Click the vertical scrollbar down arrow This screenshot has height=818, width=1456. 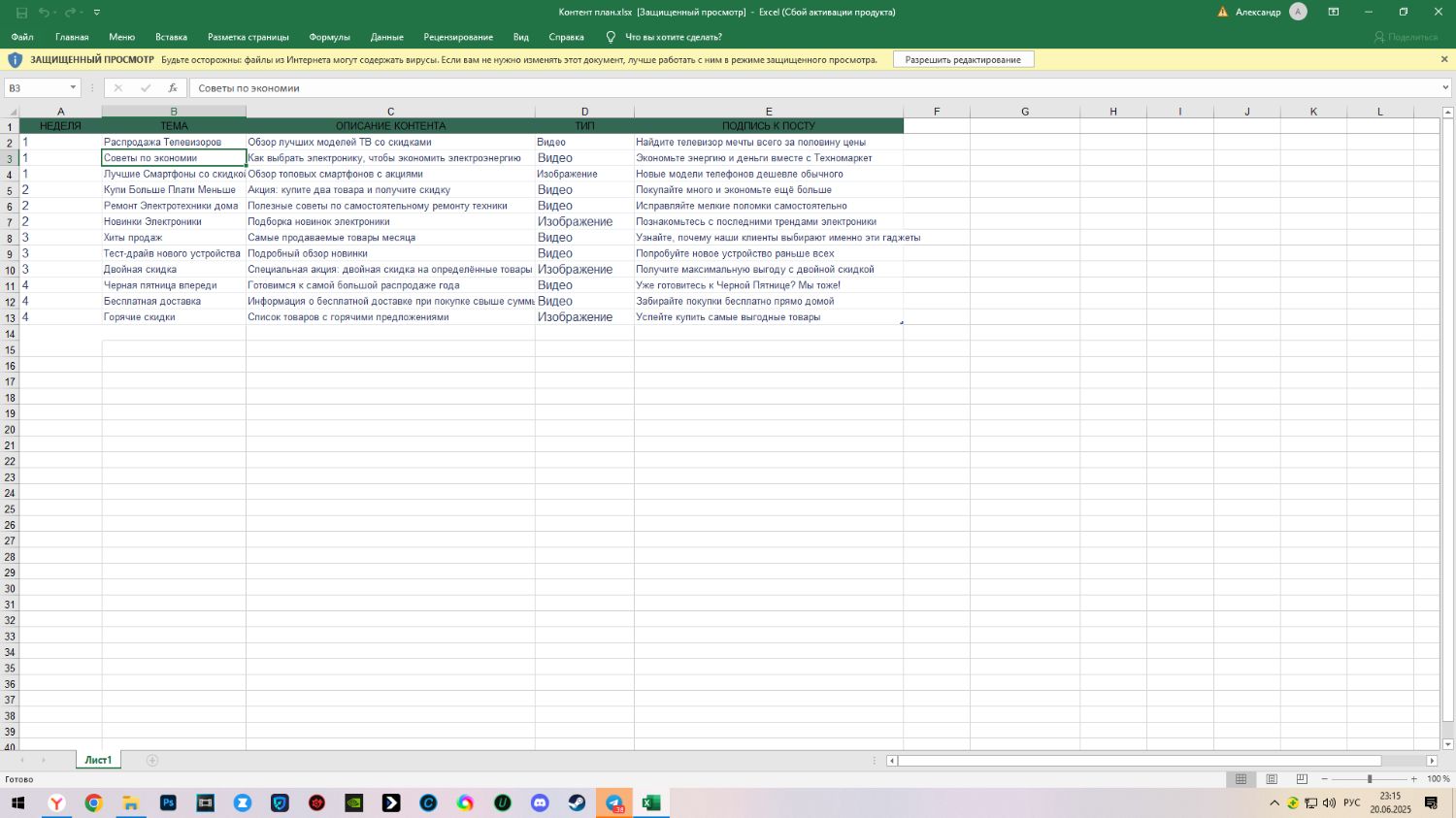click(1447, 744)
